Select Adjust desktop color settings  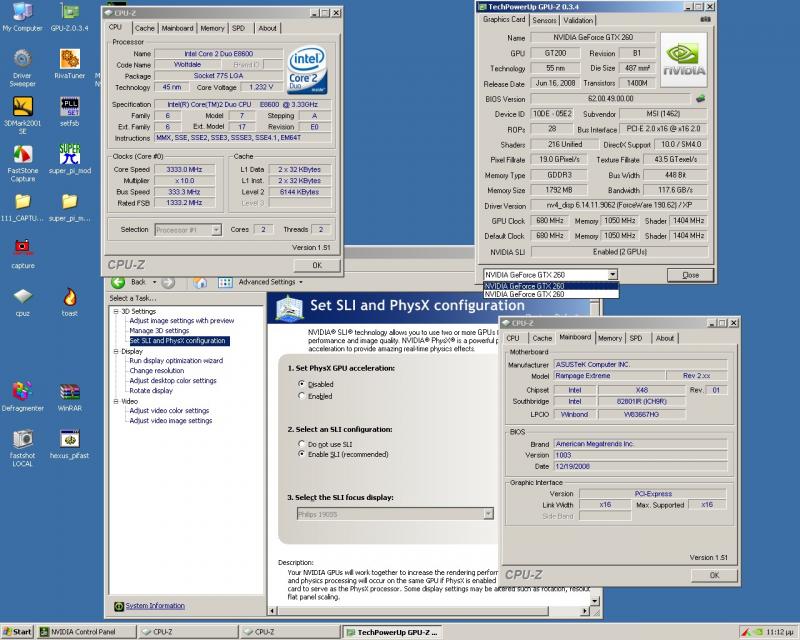pos(173,381)
